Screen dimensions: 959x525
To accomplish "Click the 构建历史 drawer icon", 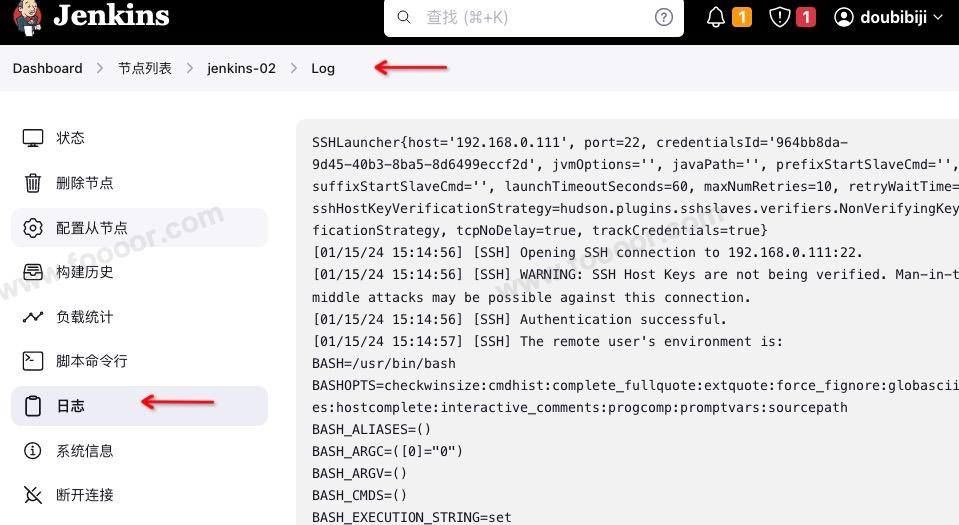I will tap(33, 272).
